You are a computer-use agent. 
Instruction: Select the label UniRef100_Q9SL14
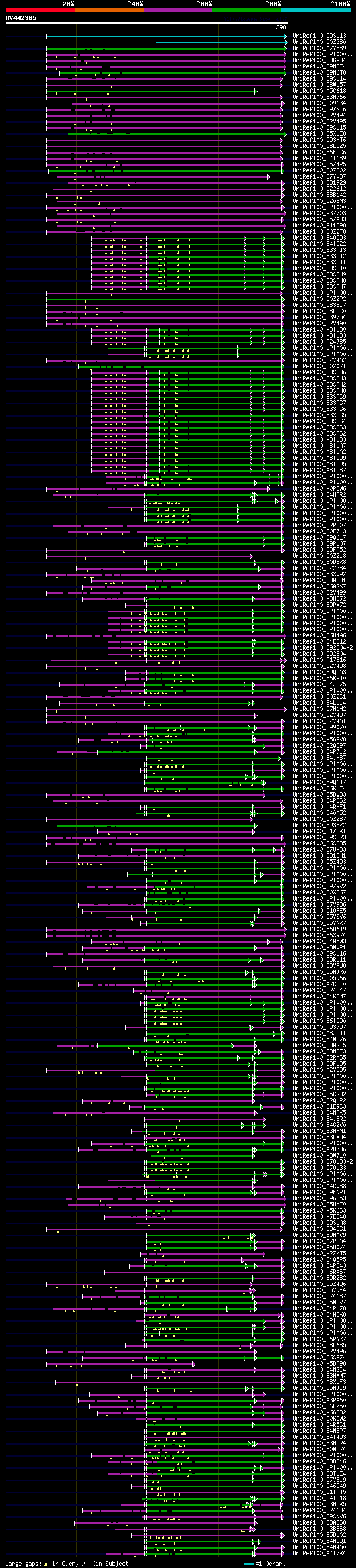(319, 79)
